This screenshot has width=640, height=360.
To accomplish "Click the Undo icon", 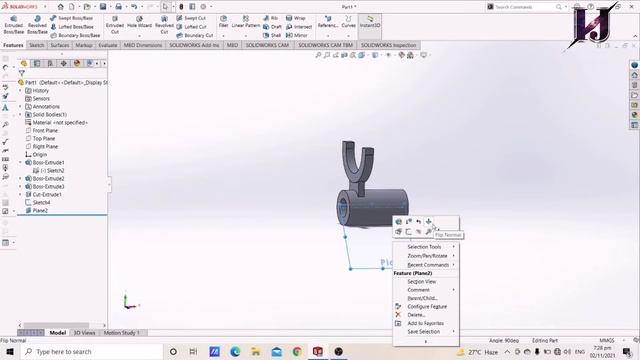I will (x=134, y=7).
